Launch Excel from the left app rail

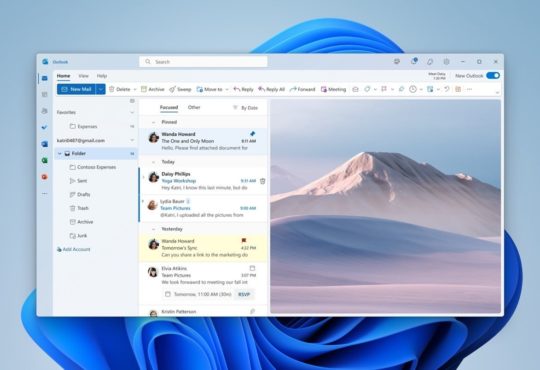[44, 160]
